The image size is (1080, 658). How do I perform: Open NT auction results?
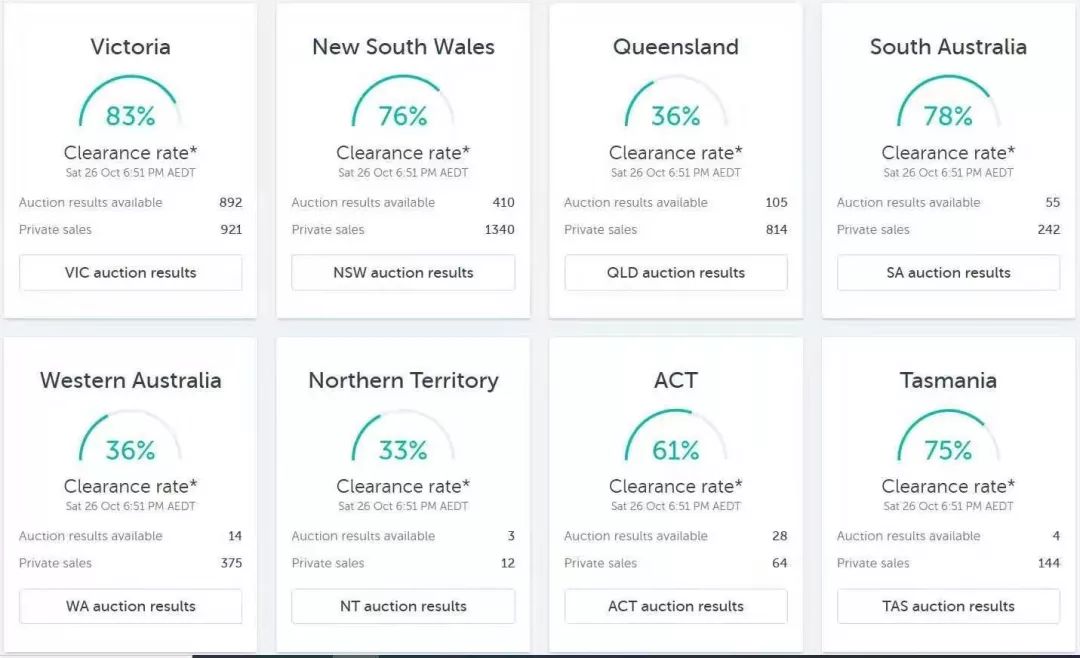click(x=403, y=606)
